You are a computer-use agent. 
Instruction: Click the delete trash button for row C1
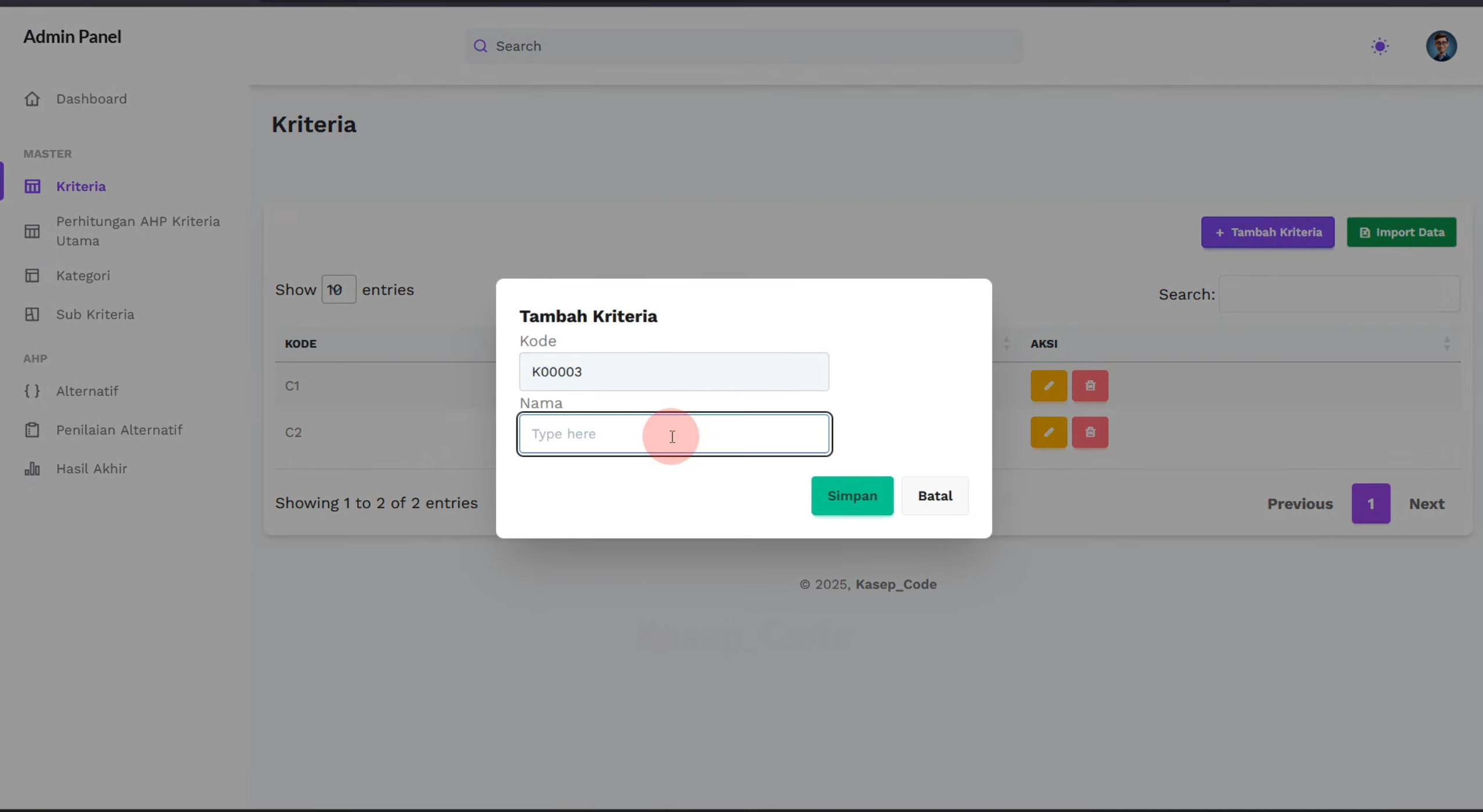pyautogui.click(x=1090, y=386)
